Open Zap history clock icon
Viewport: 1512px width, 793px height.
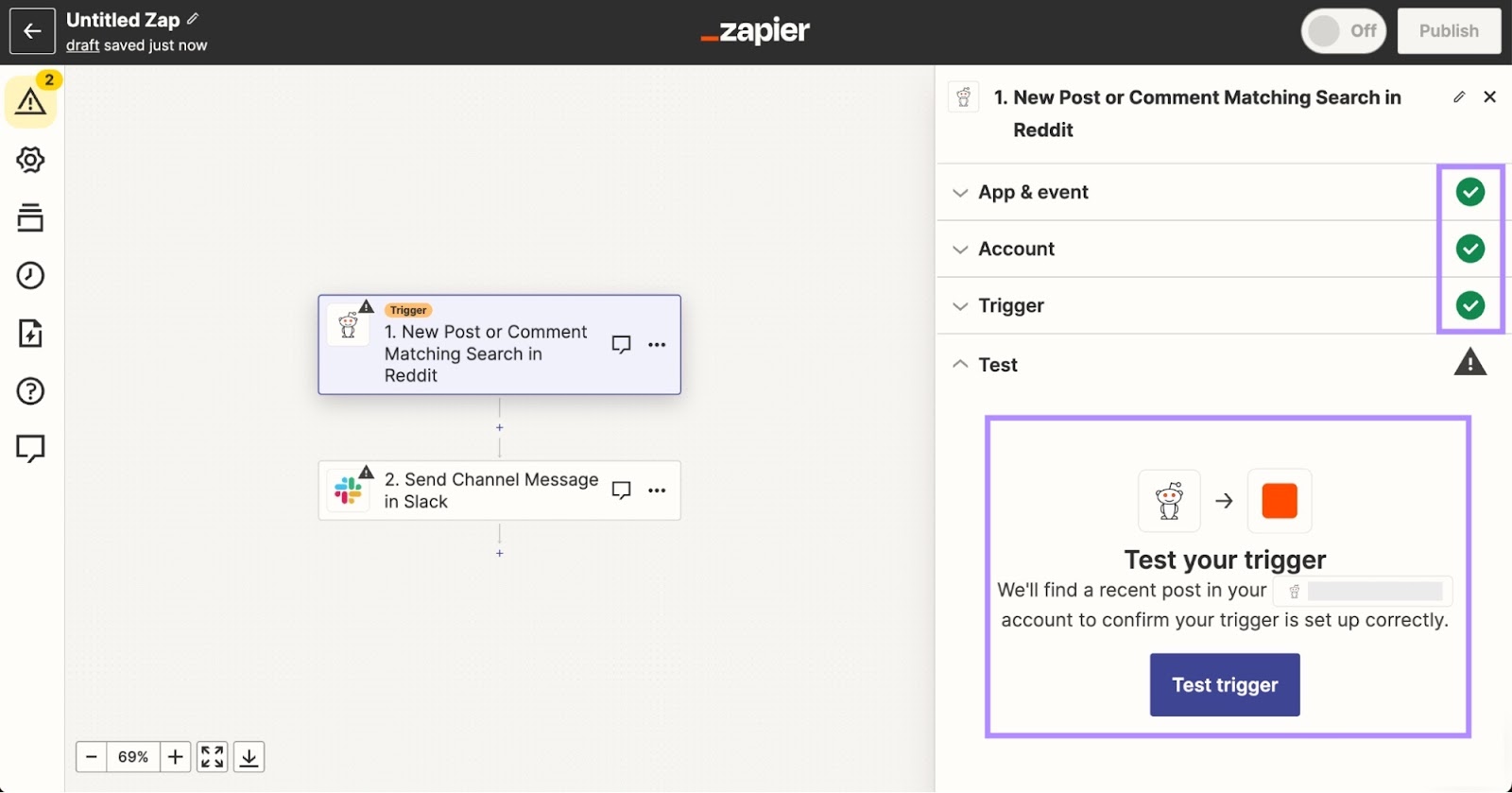30,275
